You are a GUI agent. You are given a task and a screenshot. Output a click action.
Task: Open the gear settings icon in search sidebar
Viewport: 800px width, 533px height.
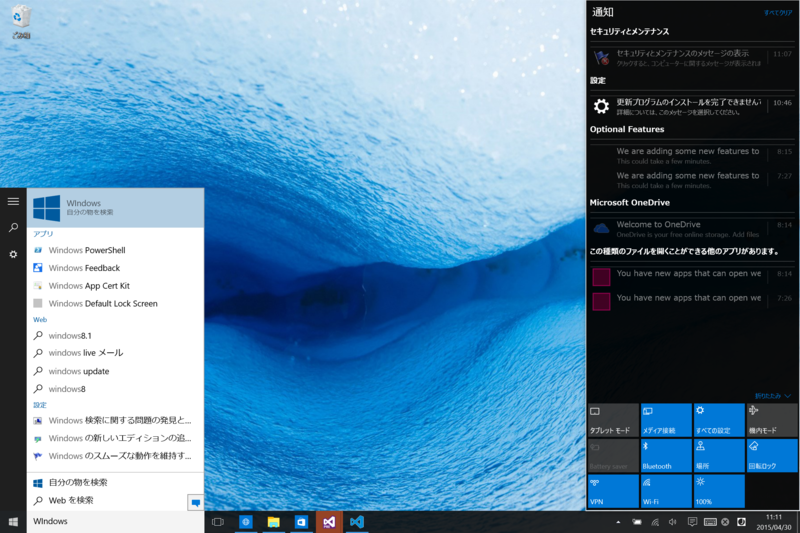click(13, 254)
